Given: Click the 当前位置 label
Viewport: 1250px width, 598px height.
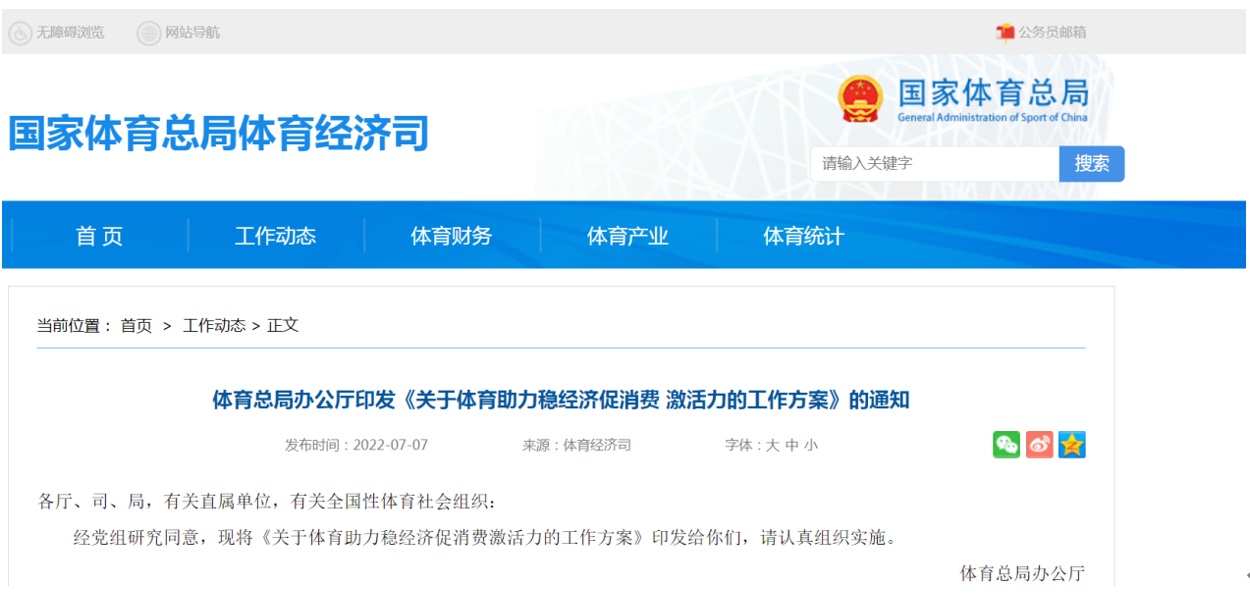Looking at the screenshot, I should 74,326.
